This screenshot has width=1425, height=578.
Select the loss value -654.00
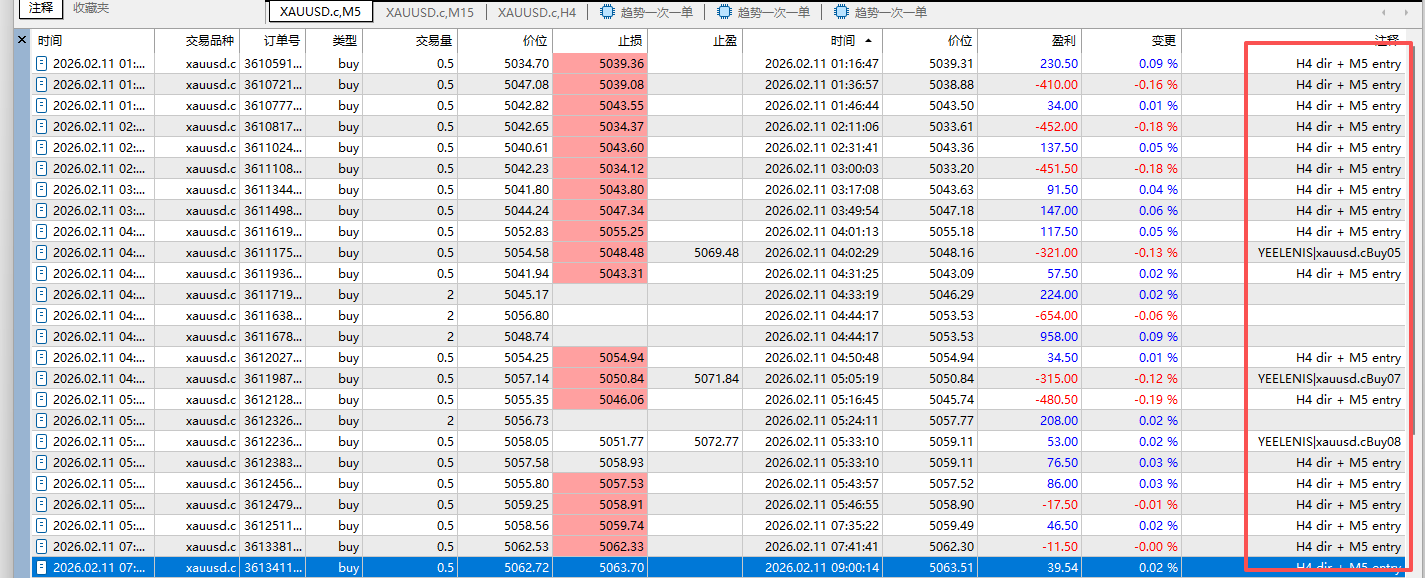tap(1056, 315)
